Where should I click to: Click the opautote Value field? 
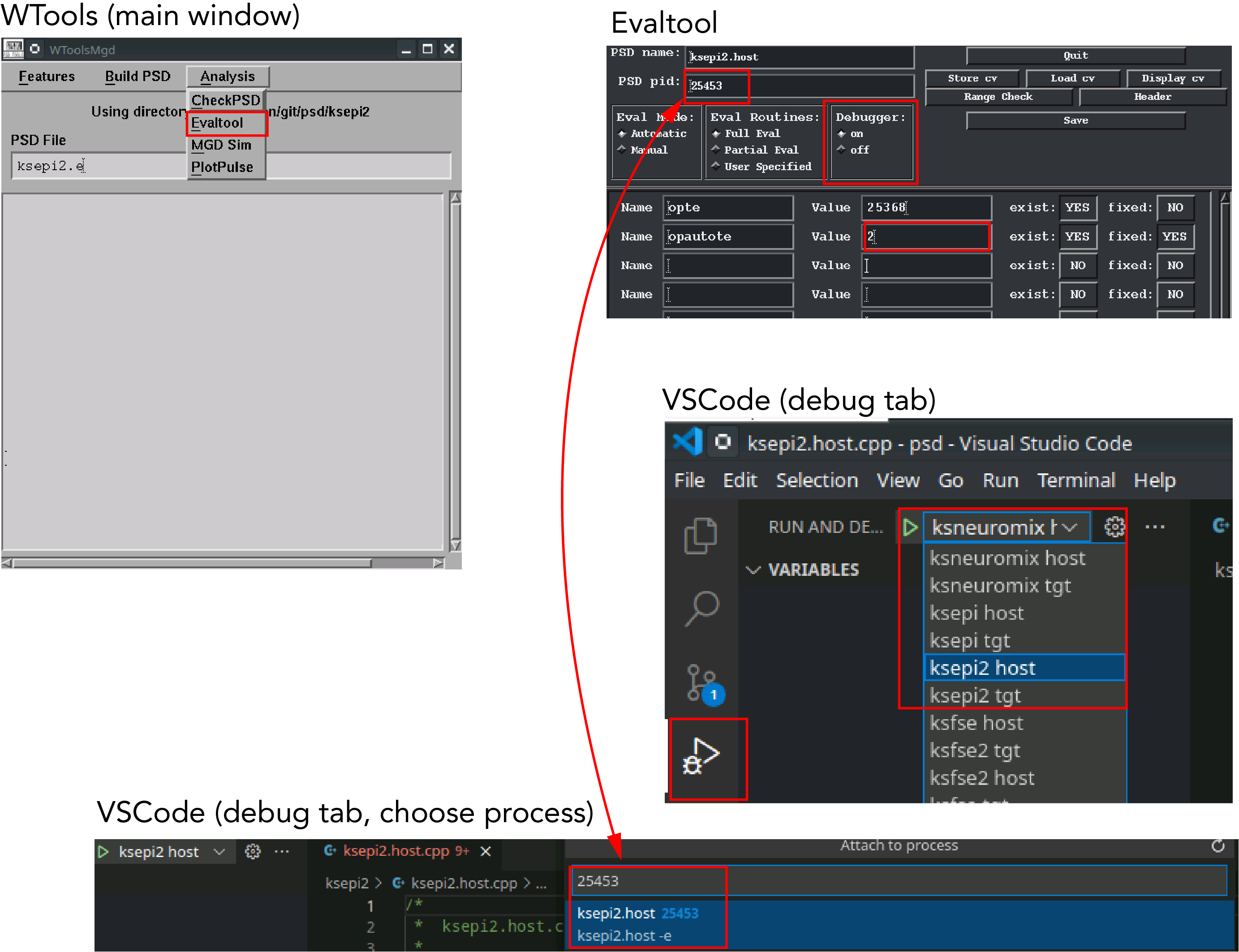(926, 236)
